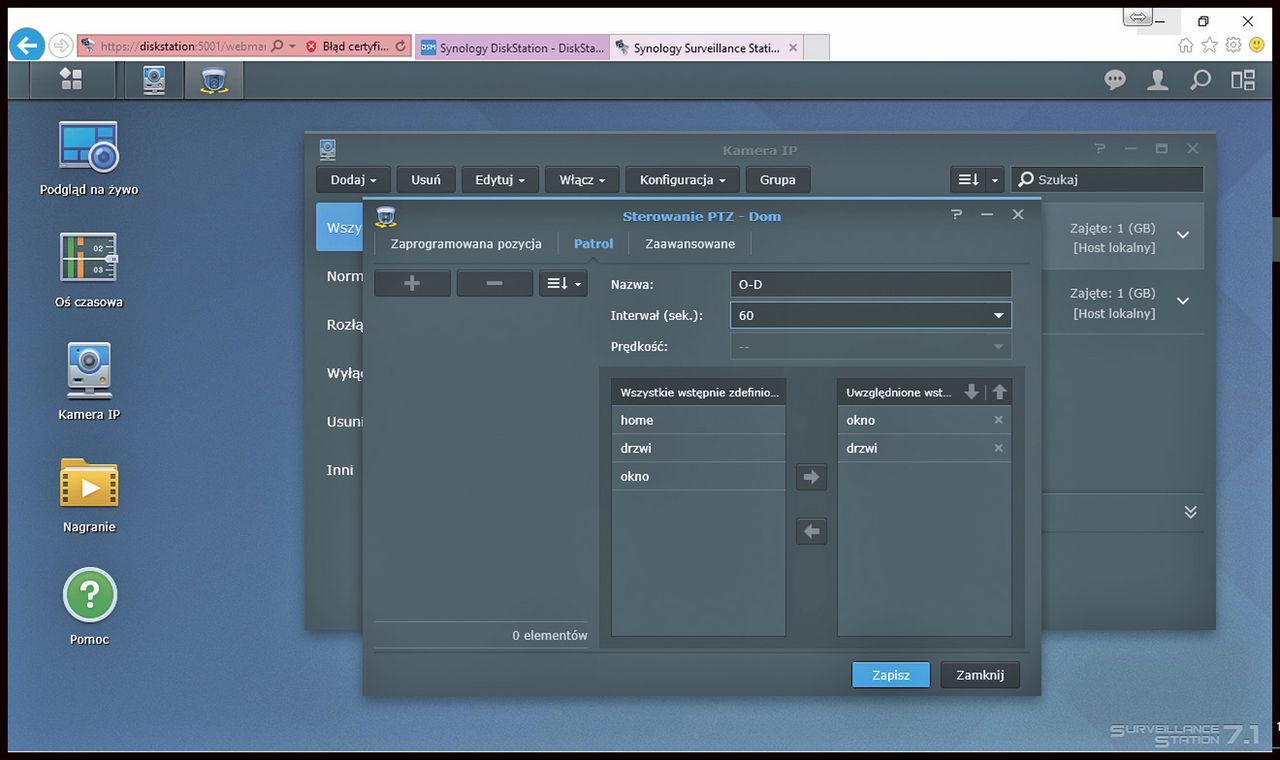The image size is (1280, 760).
Task: Add a new patrol with plus button
Action: tap(412, 284)
